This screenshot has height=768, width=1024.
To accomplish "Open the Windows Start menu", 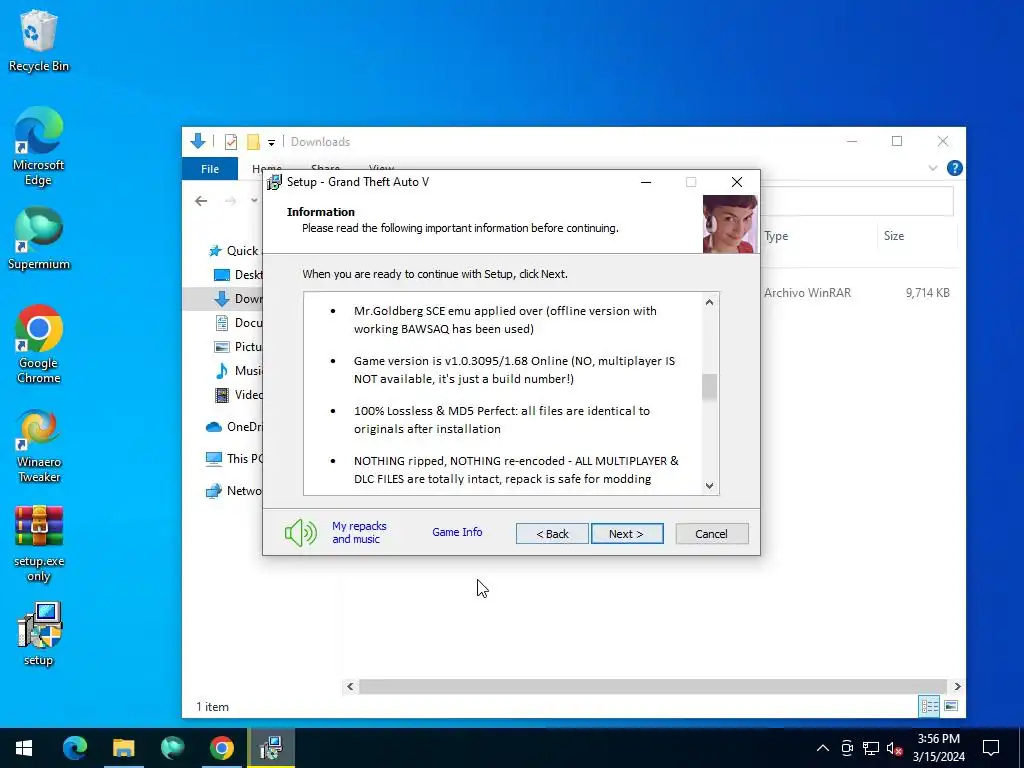I will click(24, 748).
